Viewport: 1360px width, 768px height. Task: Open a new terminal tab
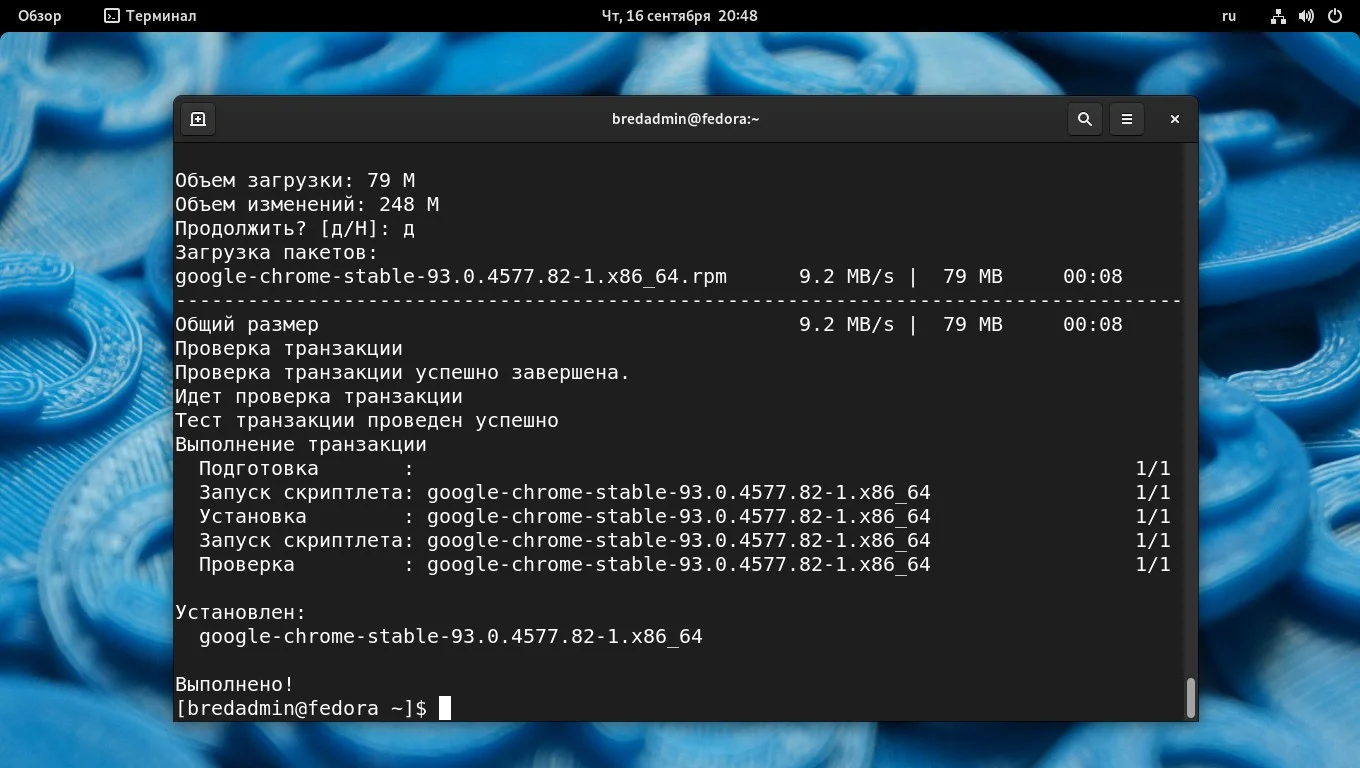(x=198, y=119)
